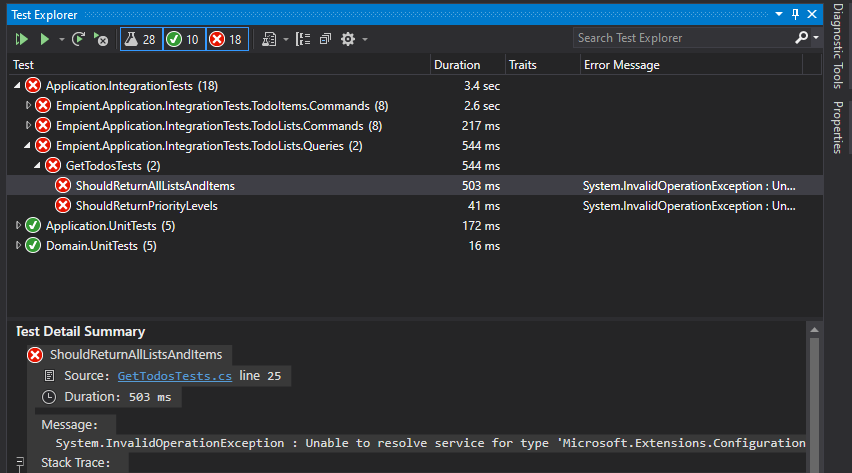Click the source document icon in summary

[x=49, y=375]
